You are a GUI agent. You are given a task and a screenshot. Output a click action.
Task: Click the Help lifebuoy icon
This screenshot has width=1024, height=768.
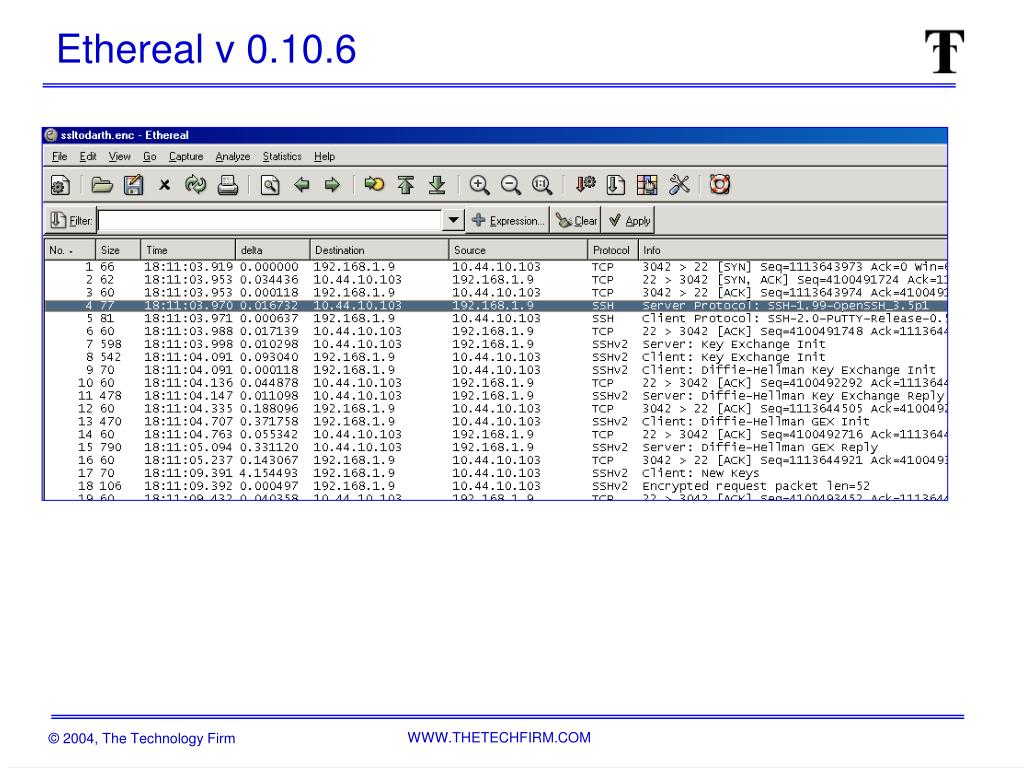click(x=720, y=185)
